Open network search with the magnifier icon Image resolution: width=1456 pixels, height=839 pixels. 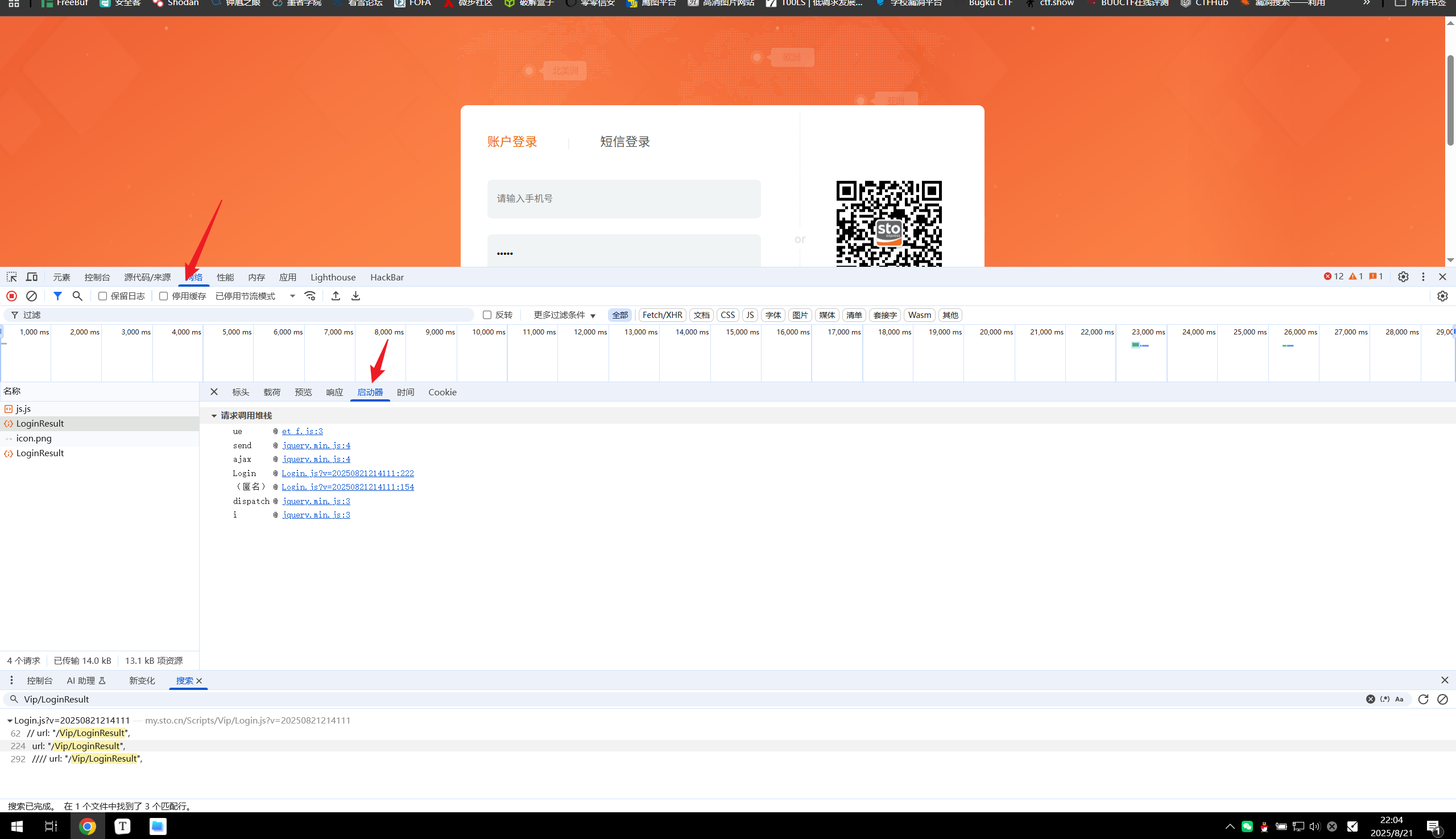tap(77, 296)
